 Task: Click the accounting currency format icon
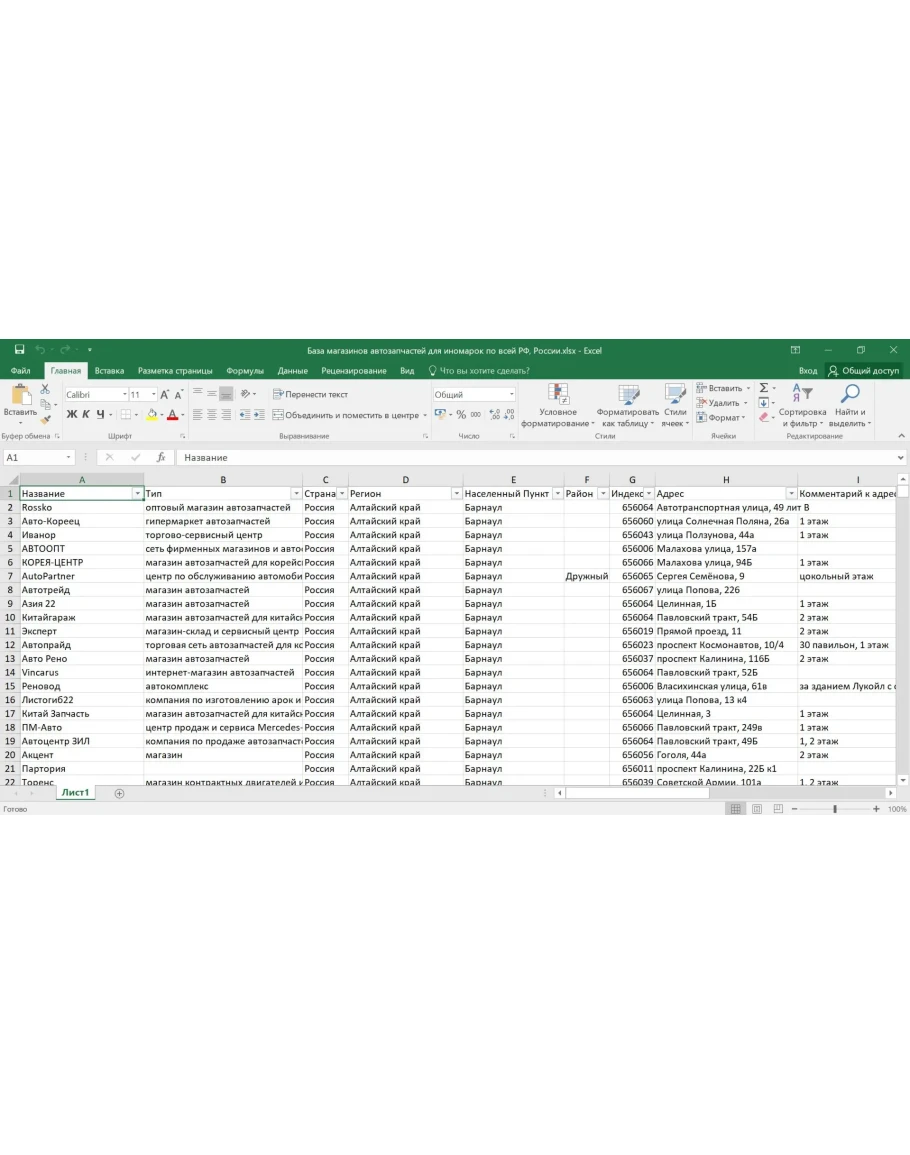point(440,415)
